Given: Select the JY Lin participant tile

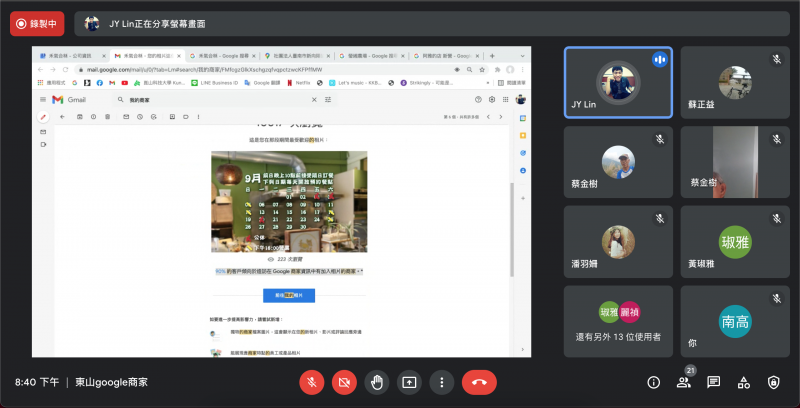Looking at the screenshot, I should (x=618, y=83).
